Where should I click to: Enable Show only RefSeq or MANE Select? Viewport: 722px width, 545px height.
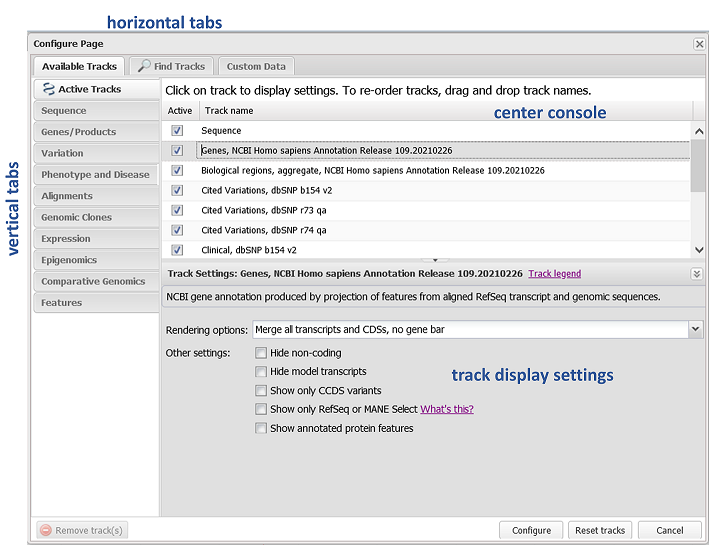[x=261, y=409]
